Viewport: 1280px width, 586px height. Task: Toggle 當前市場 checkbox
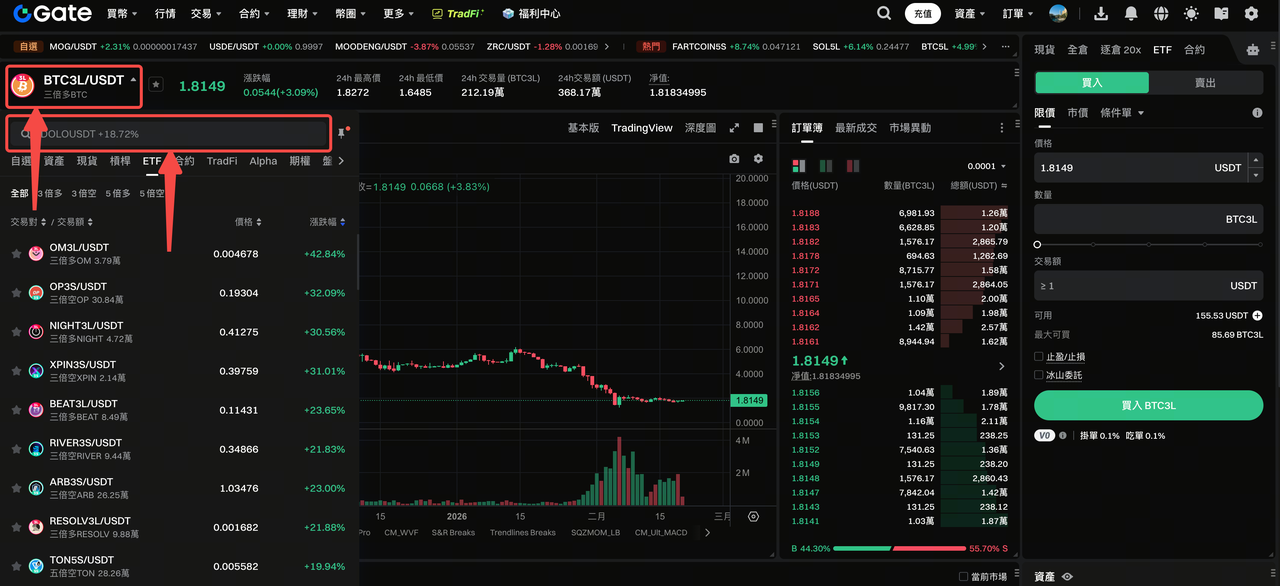[963, 577]
